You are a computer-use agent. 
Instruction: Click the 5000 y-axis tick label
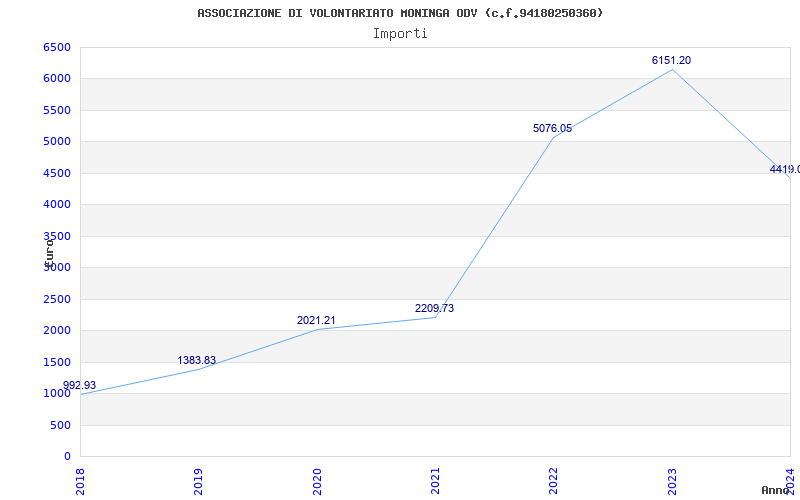click(57, 141)
